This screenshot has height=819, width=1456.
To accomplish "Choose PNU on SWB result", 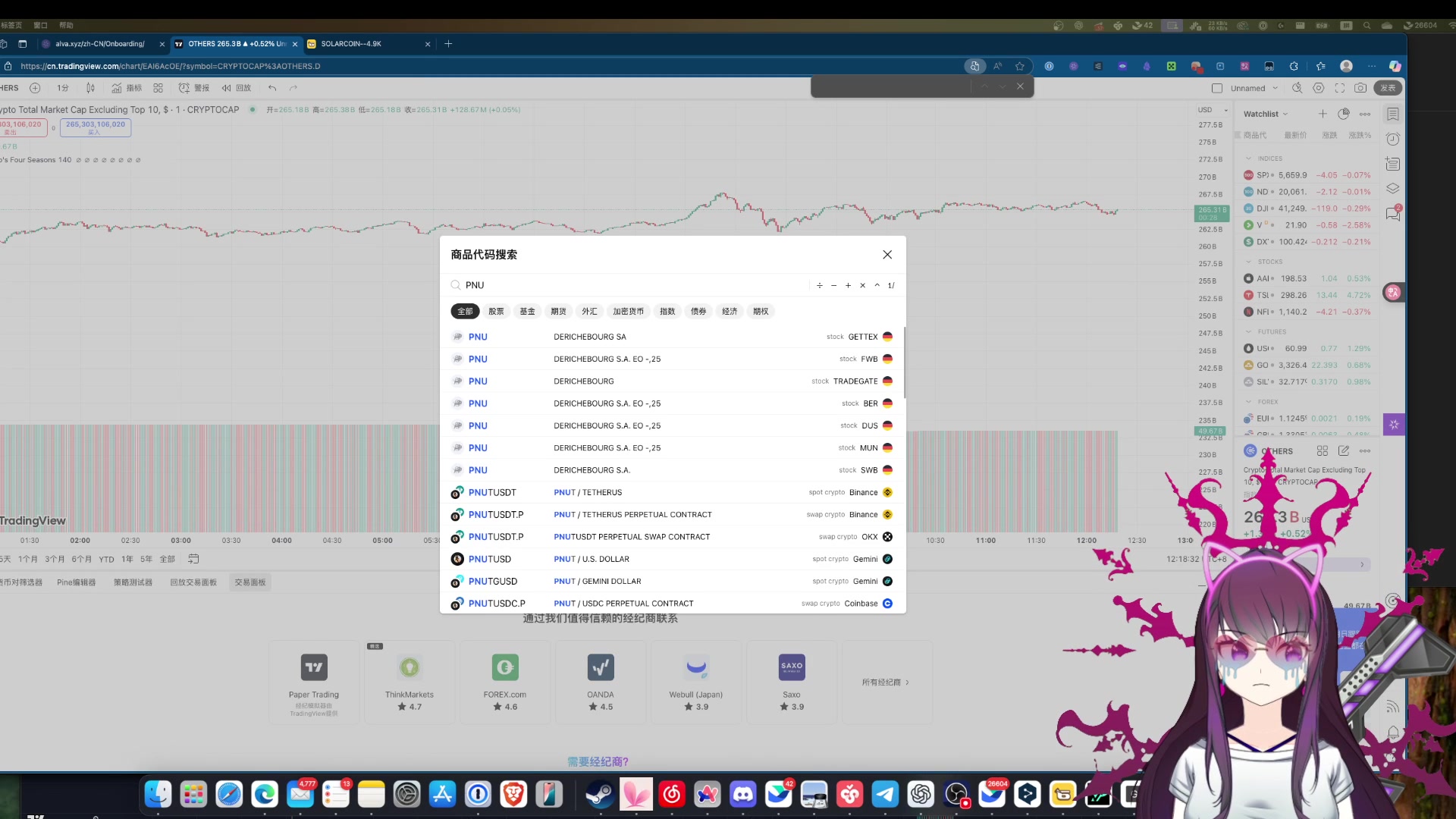I will 672,470.
